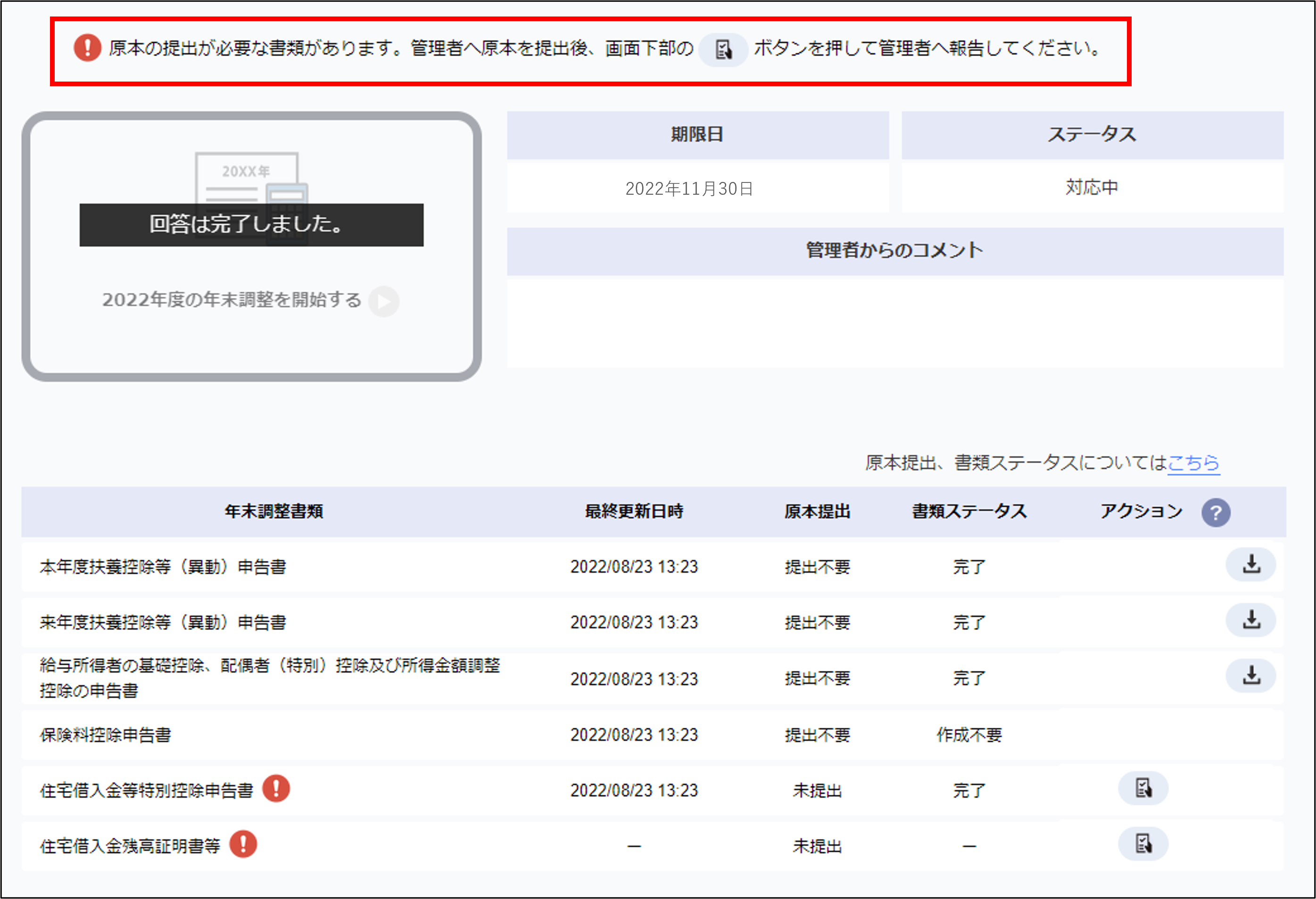Click warning icon next to 住宅借入金残高証明書等
This screenshot has height=899, width=1316.
[243, 844]
